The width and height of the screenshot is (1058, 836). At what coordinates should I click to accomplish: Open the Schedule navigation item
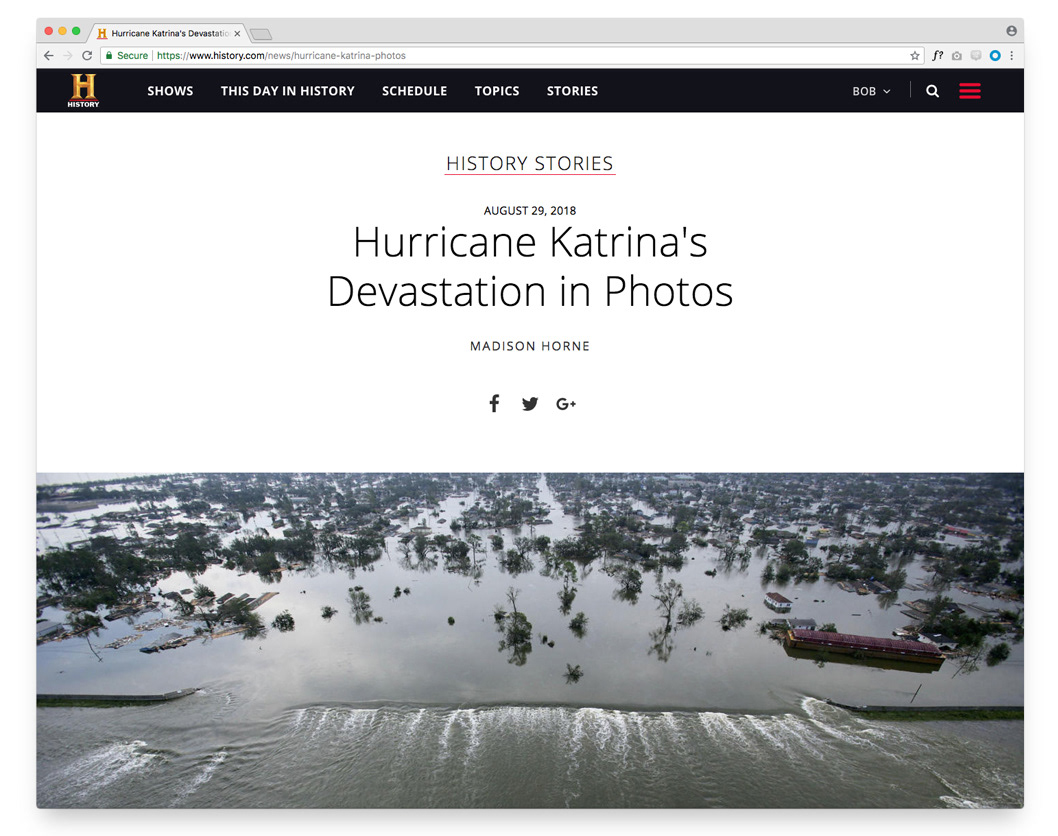pos(414,91)
